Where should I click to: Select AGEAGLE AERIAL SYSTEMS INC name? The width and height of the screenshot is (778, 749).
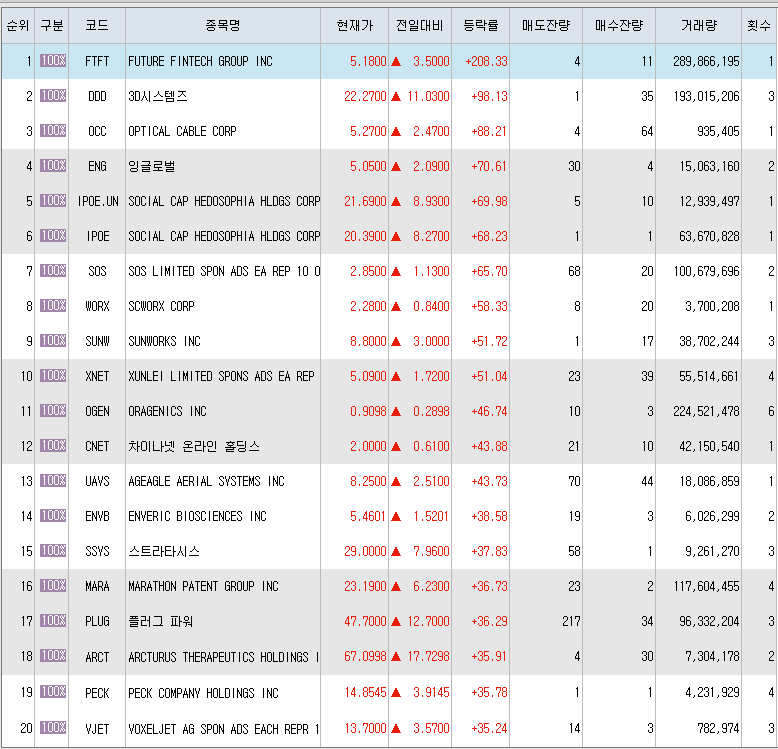[206, 482]
